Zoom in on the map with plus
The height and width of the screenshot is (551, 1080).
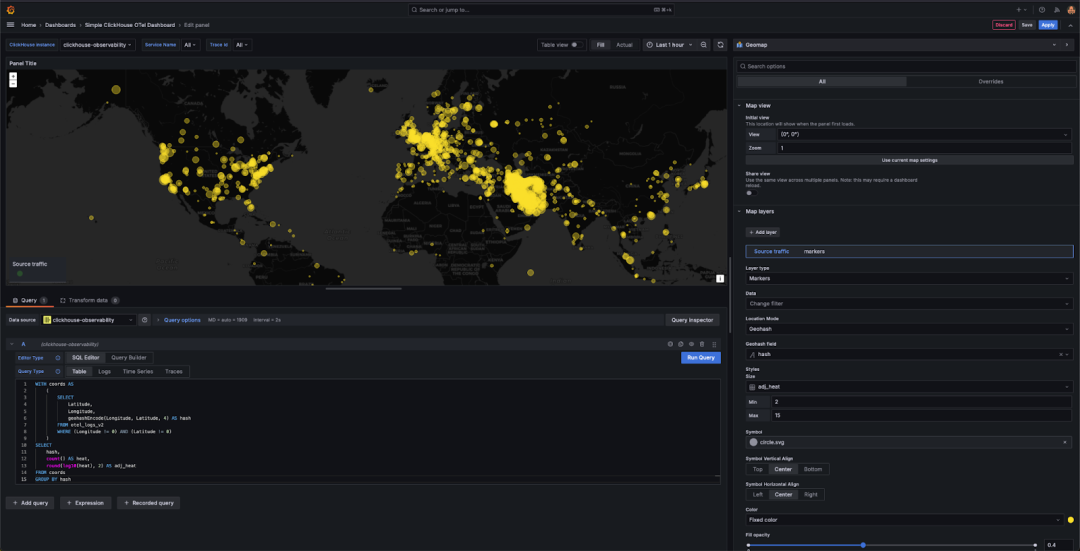click(x=13, y=75)
